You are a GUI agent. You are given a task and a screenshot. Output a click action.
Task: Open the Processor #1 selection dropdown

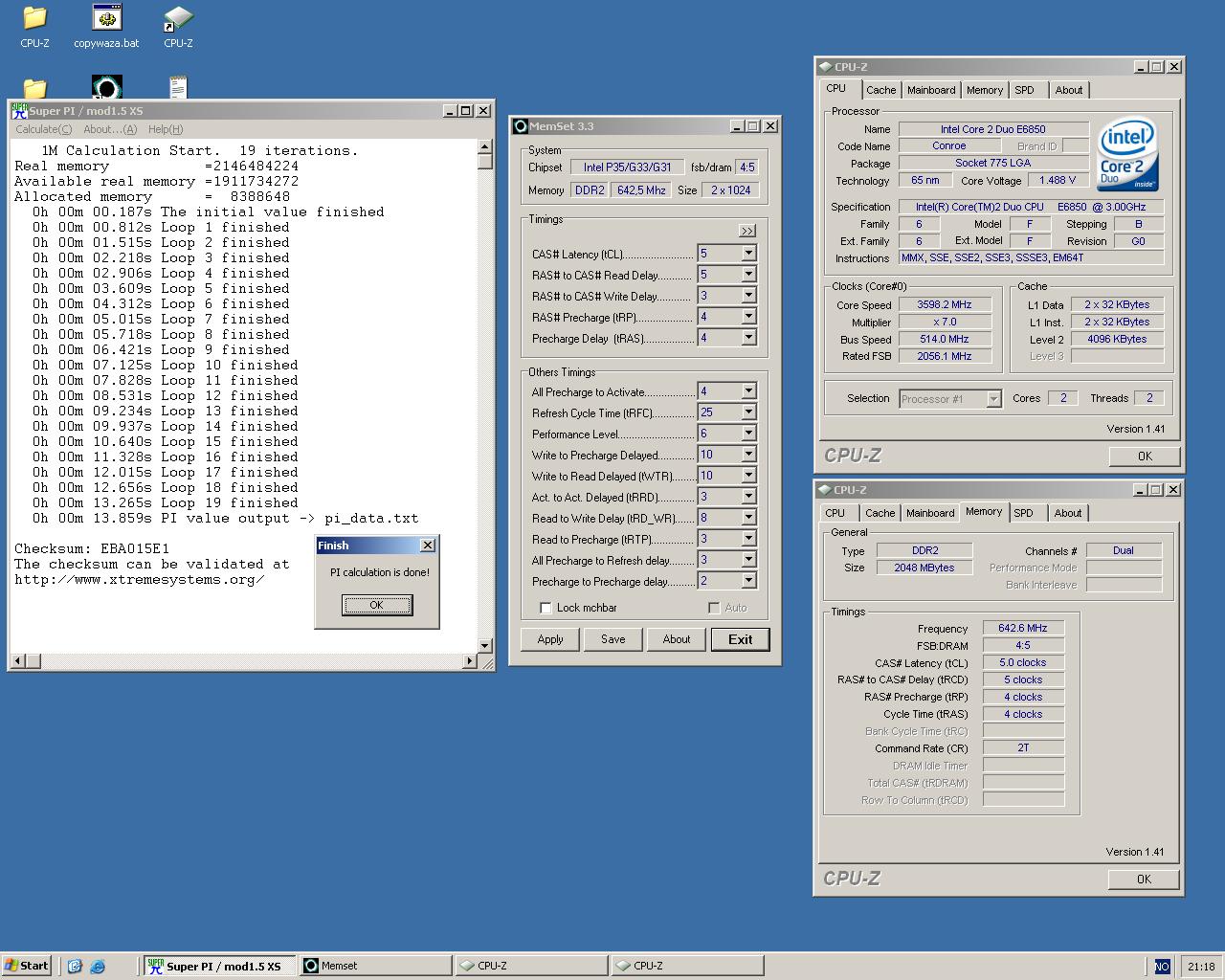[x=993, y=399]
